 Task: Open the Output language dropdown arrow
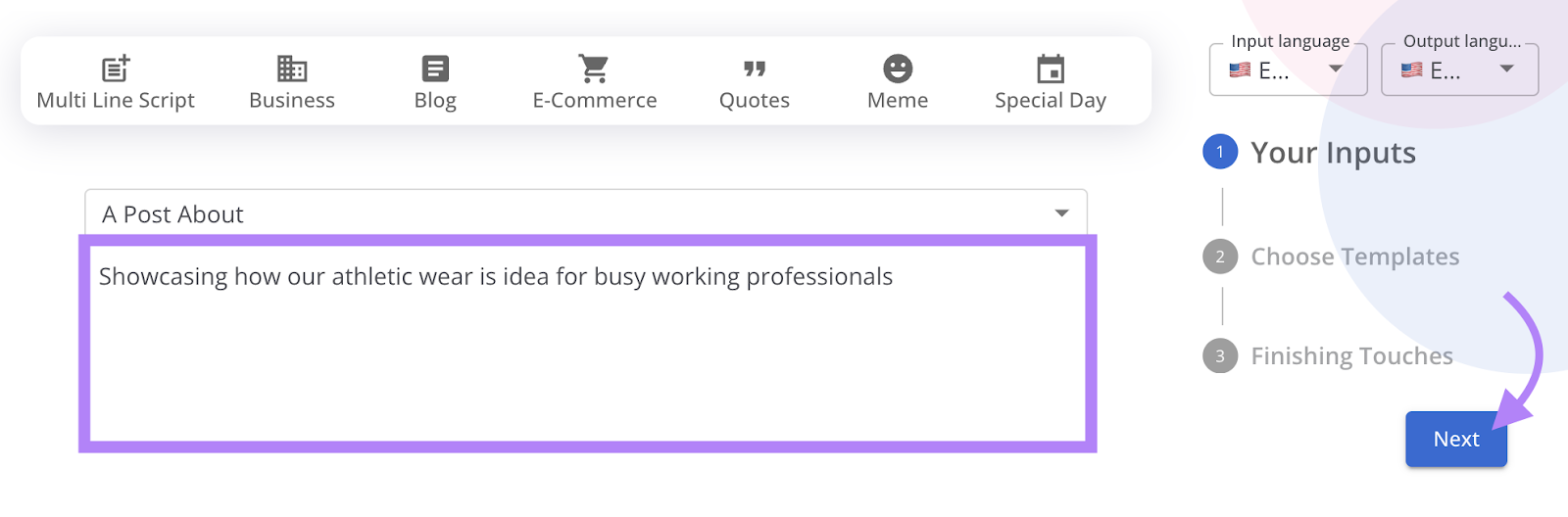click(x=1507, y=69)
